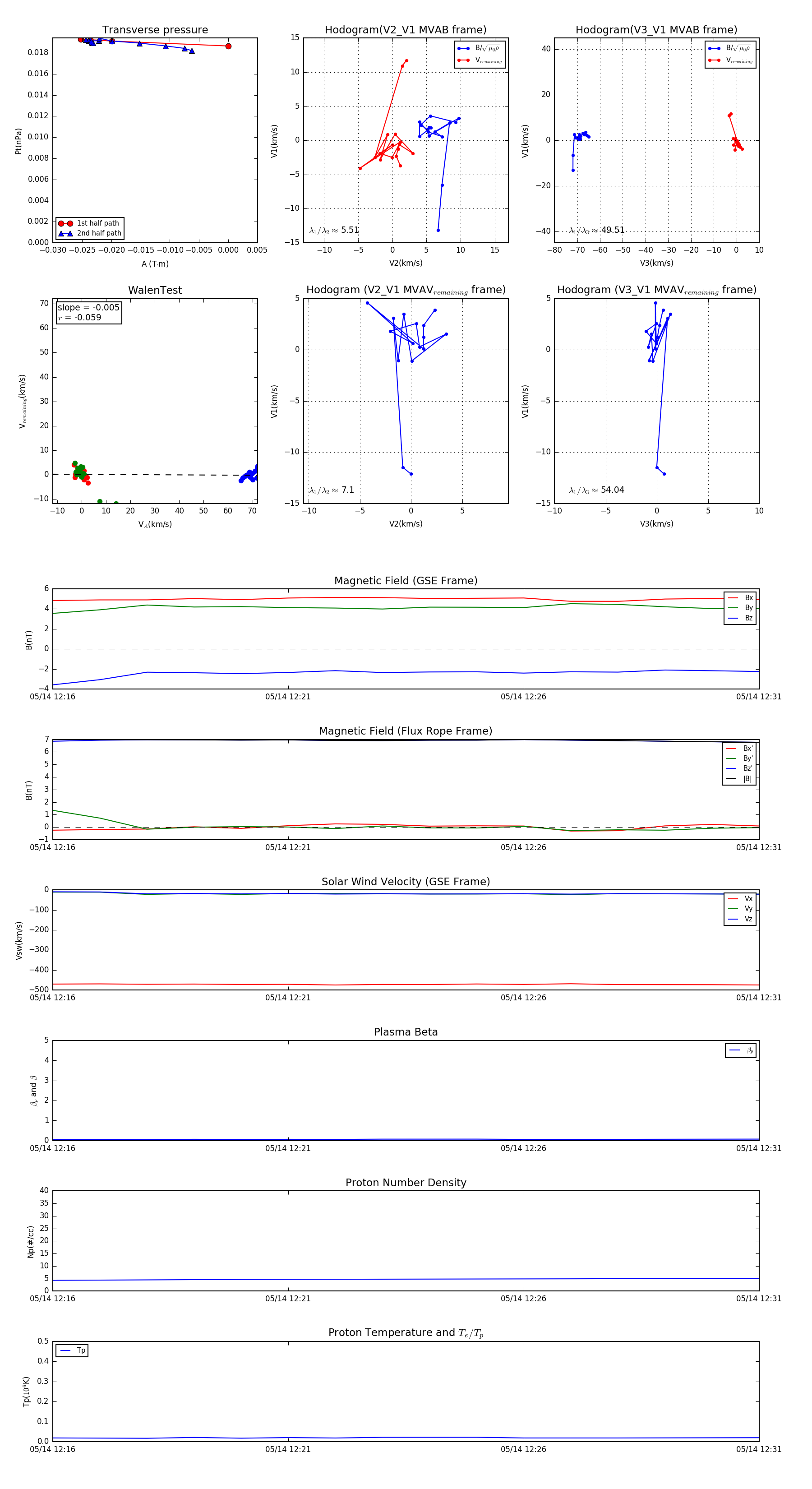Image resolution: width=812 pixels, height=1489 pixels.
Task: Click the λ1/λ3 ≈ 54.04 annotation
Action: pyautogui.click(x=597, y=490)
